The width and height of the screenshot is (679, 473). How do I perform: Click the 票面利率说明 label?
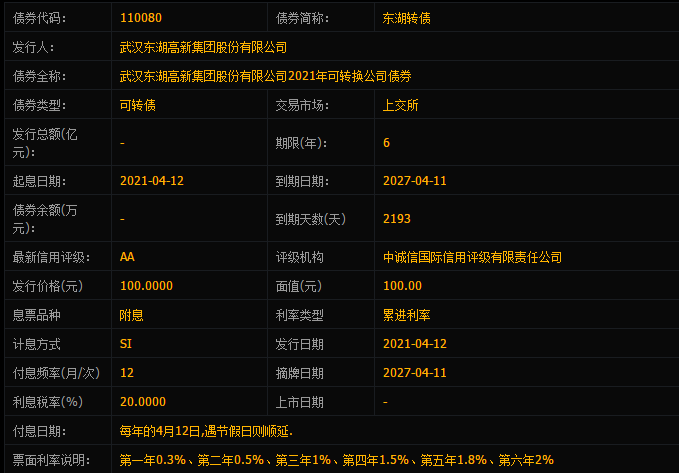point(51,460)
